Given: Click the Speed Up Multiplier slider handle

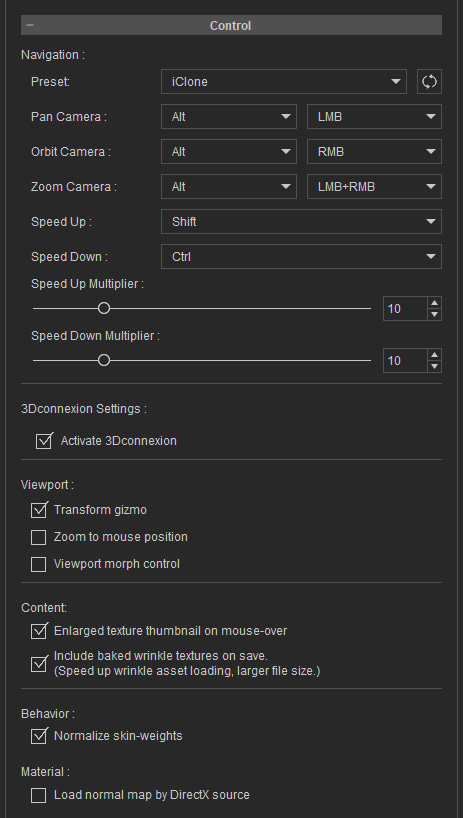Looking at the screenshot, I should [104, 308].
